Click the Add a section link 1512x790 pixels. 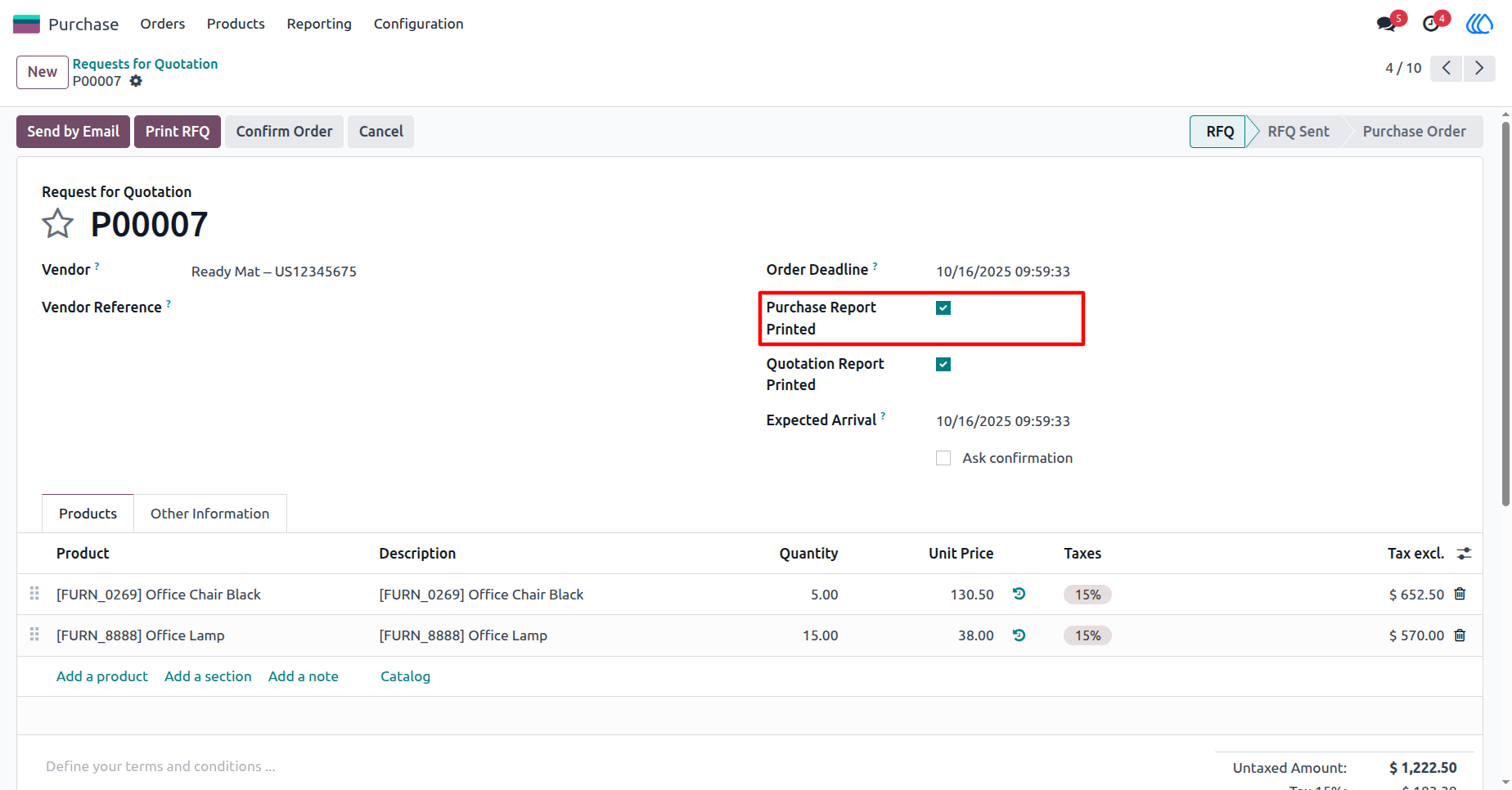[x=208, y=676]
